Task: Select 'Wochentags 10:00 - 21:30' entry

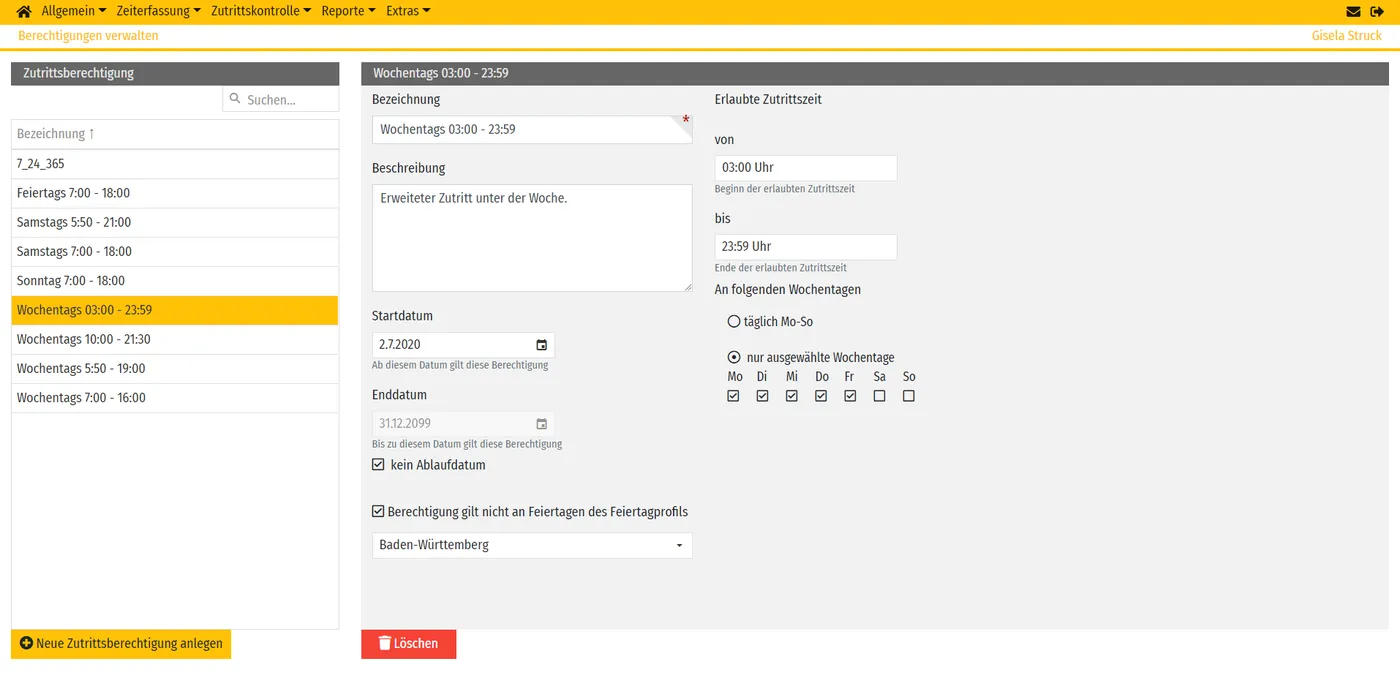Action: tap(175, 339)
